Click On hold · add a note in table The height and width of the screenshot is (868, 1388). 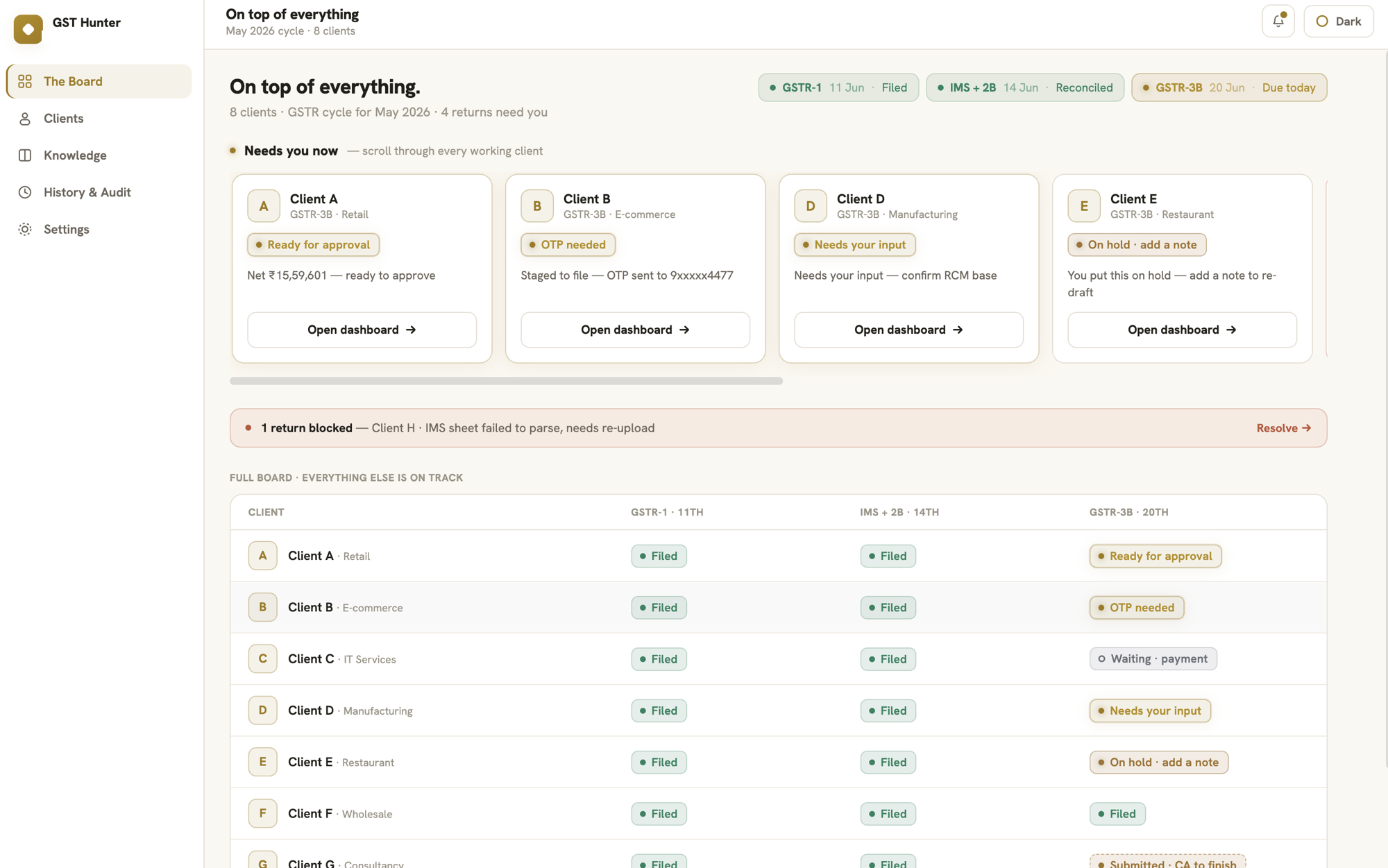(1158, 762)
